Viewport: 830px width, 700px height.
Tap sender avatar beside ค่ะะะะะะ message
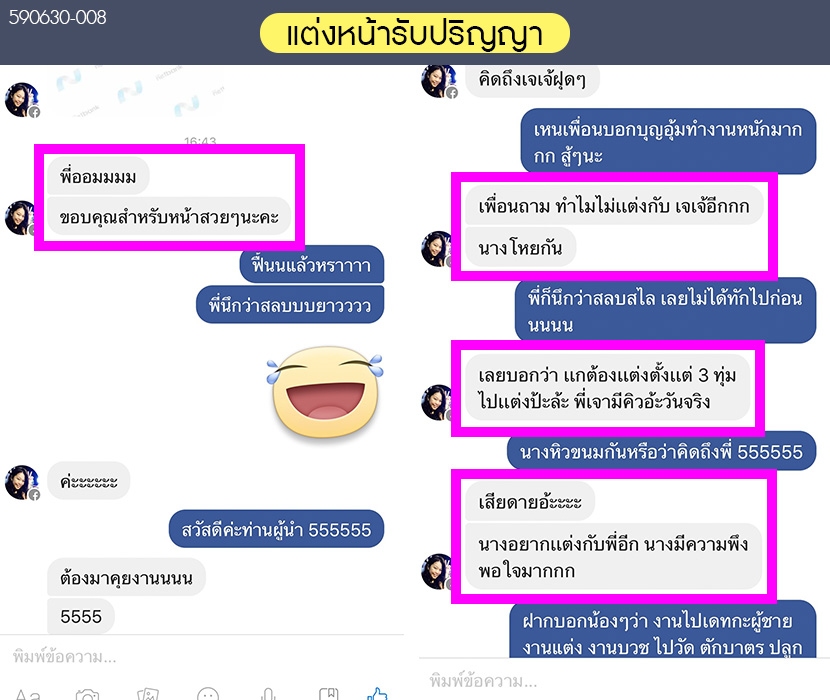(22, 482)
